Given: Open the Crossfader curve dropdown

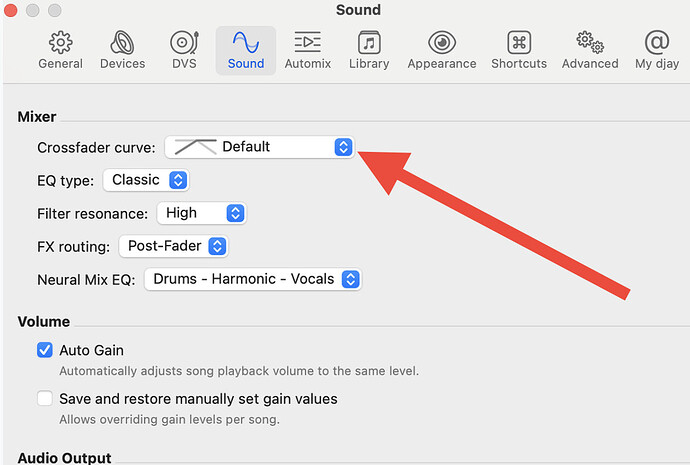Looking at the screenshot, I should [260, 147].
